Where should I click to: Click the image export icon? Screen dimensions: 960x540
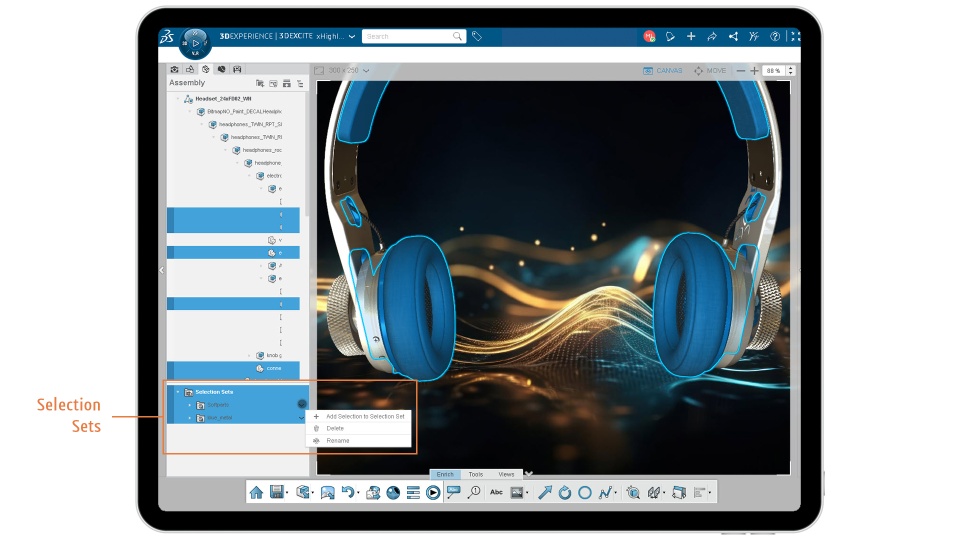pos(328,493)
